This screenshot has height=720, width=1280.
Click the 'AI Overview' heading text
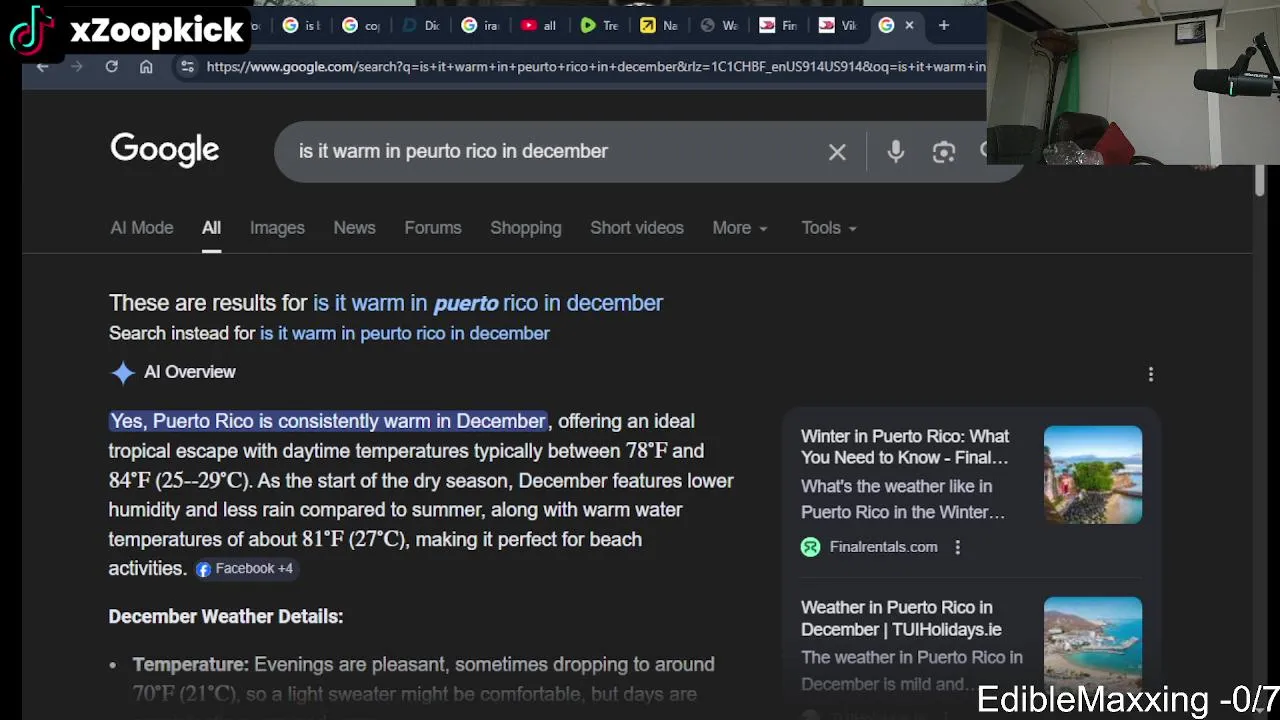(190, 372)
